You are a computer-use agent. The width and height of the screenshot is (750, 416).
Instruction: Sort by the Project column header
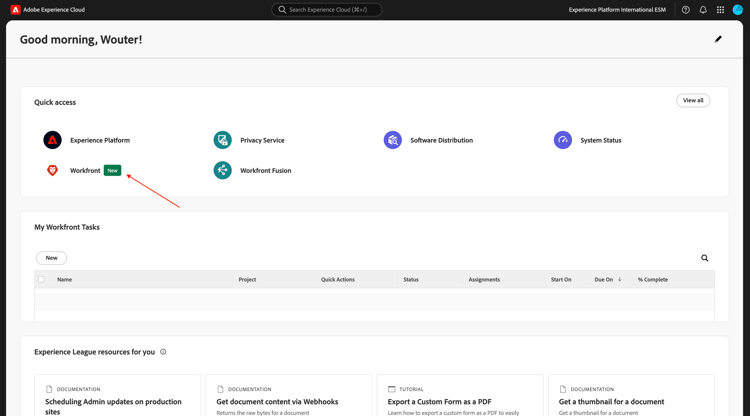click(x=247, y=279)
